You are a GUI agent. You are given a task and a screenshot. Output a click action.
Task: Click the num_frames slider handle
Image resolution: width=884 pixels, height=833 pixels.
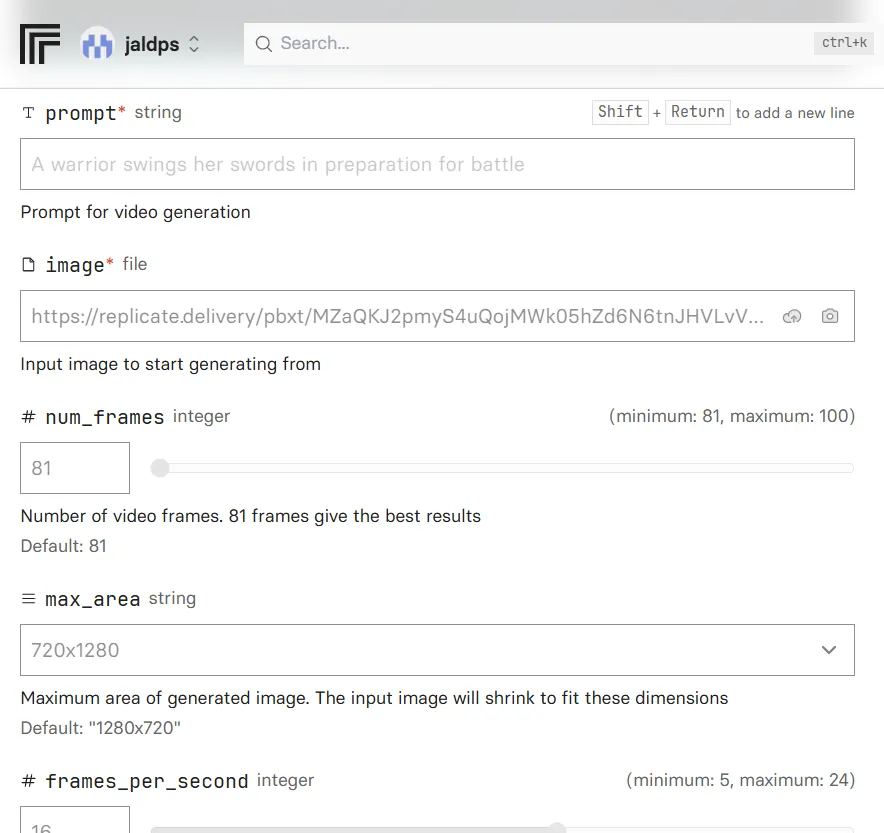pyautogui.click(x=160, y=468)
